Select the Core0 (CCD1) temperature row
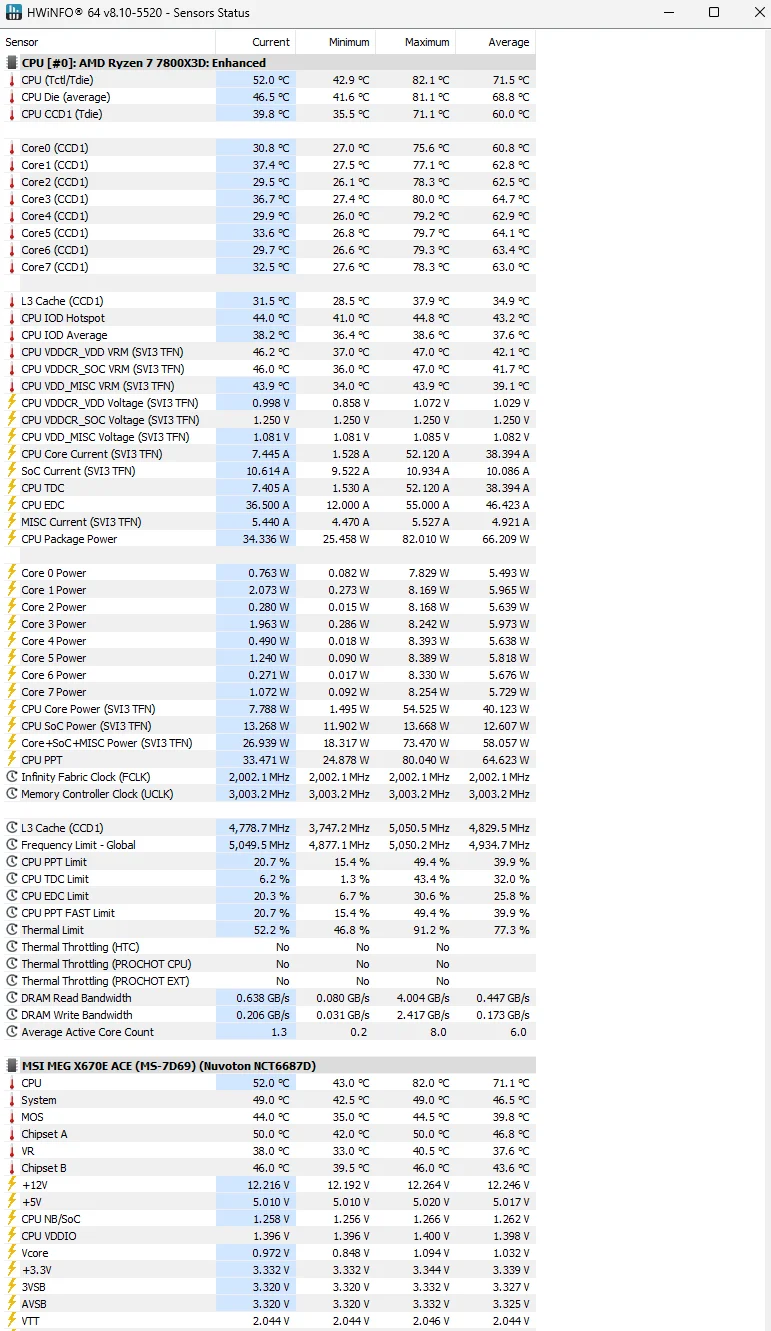 268,148
